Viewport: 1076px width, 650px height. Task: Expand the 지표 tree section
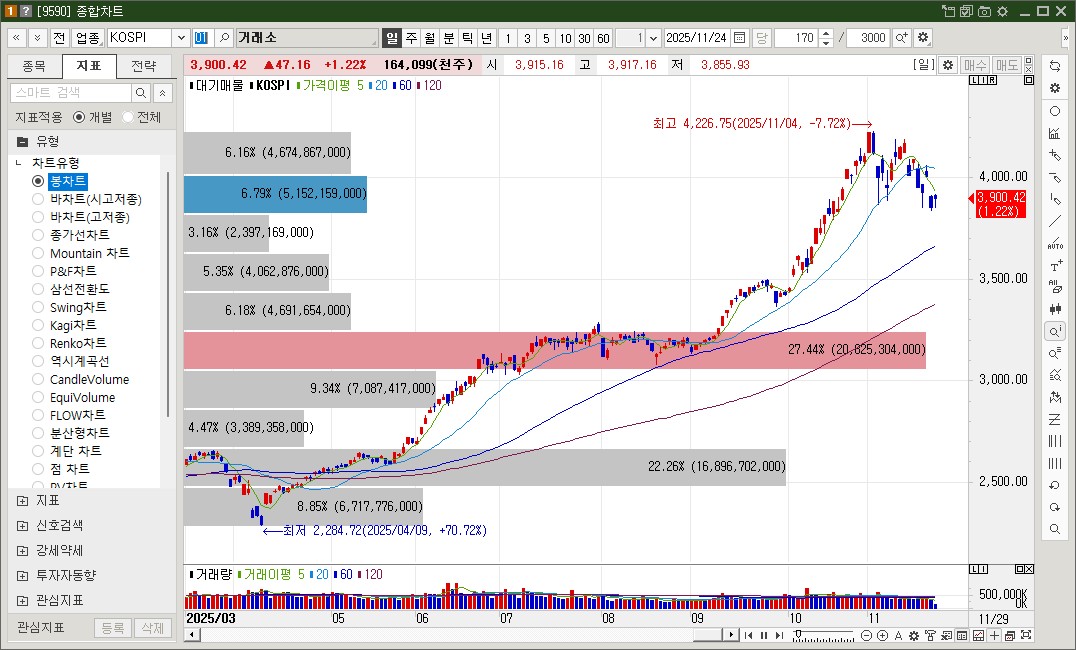(23, 501)
